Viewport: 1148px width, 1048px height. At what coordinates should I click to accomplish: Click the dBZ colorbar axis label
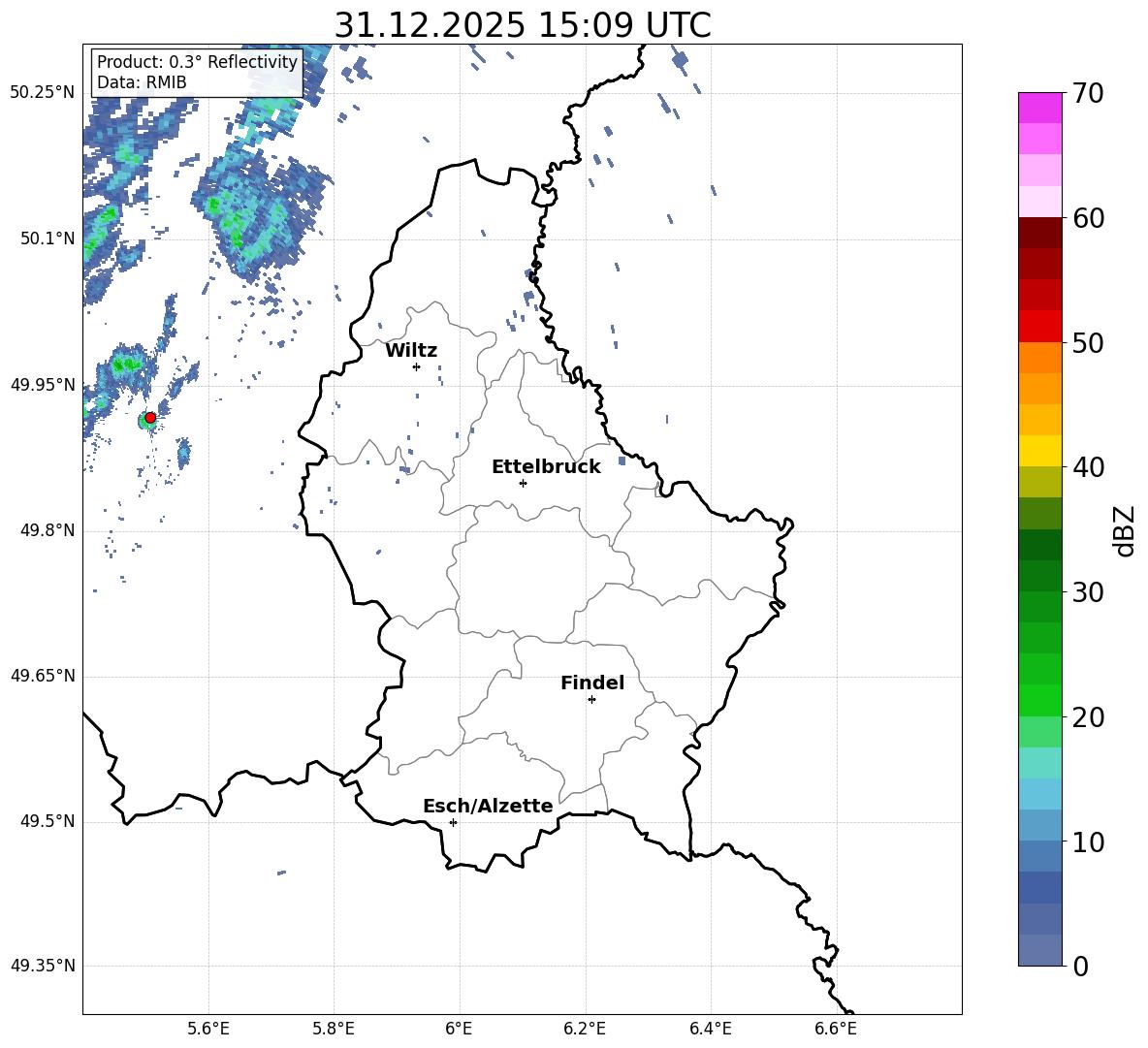(1123, 530)
